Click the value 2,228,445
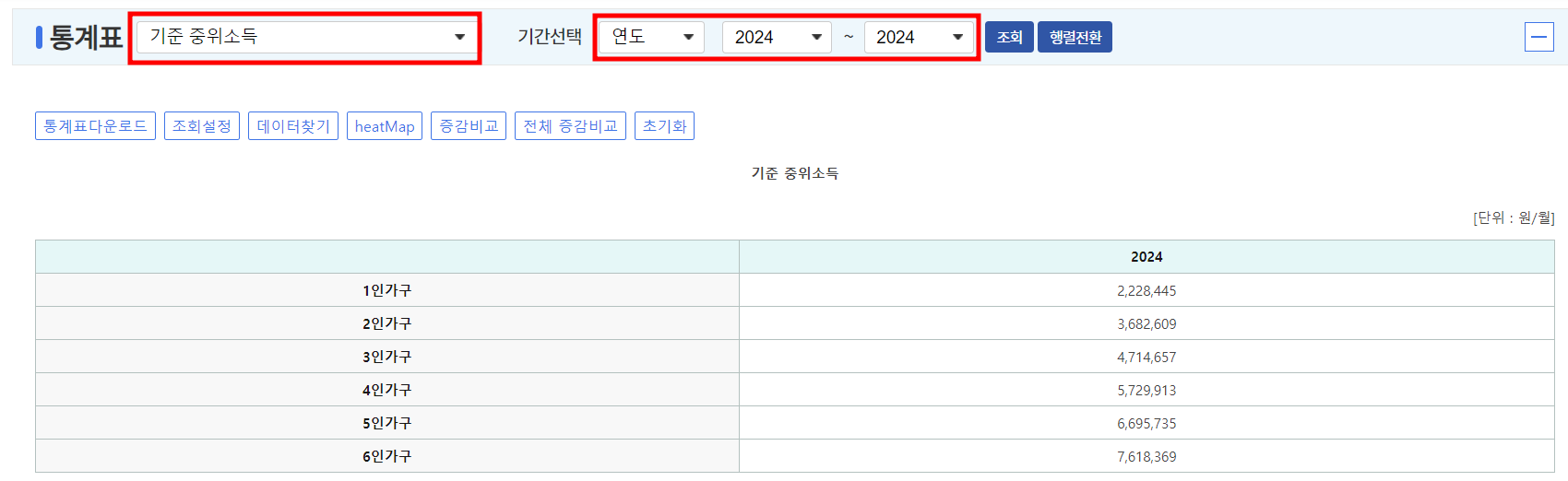Image resolution: width=1568 pixels, height=481 pixels. [x=1146, y=290]
